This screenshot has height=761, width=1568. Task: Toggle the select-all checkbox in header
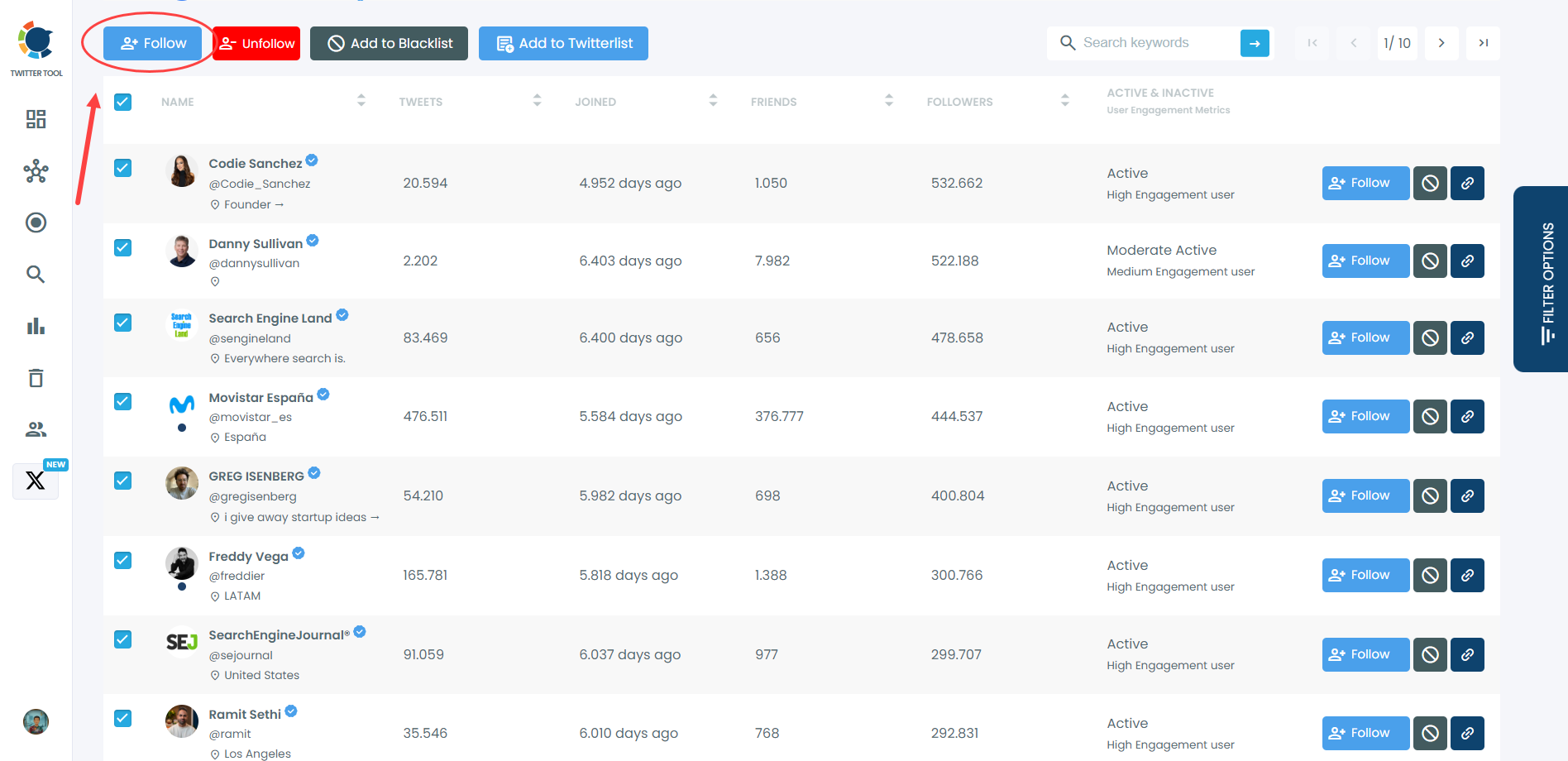(x=123, y=102)
